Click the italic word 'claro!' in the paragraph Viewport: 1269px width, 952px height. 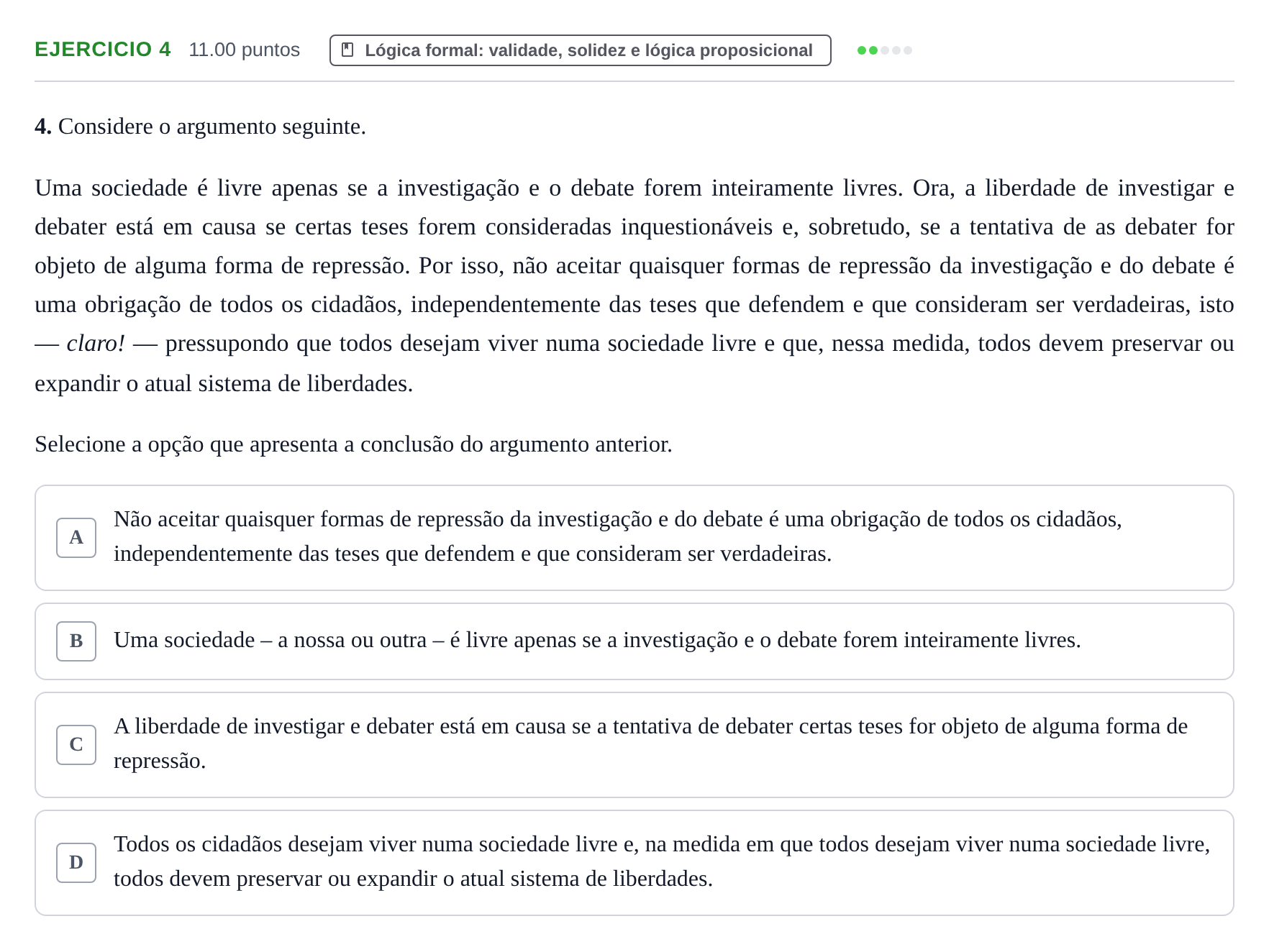pos(96,344)
